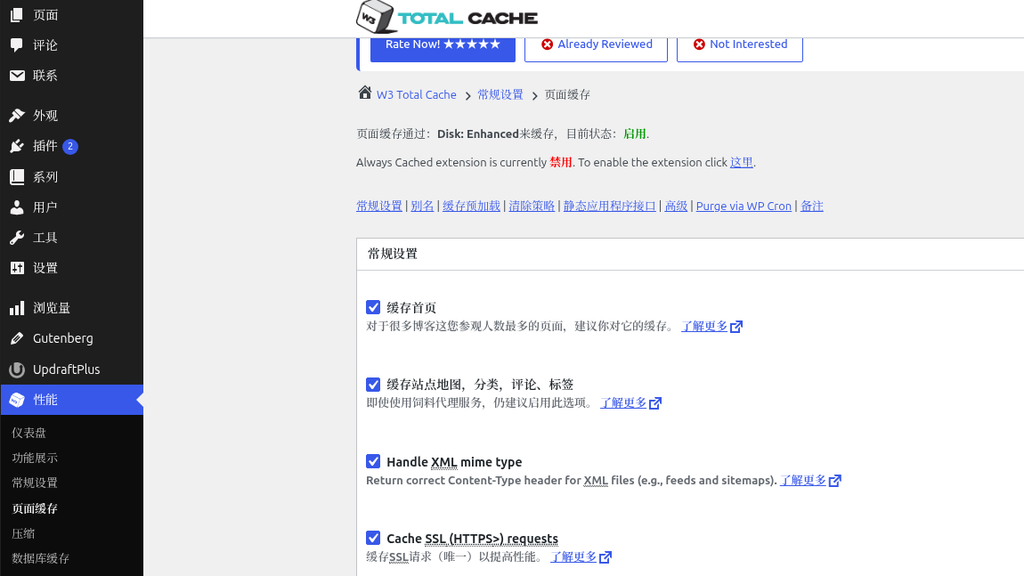Jump to 静态应用程序接口 anchor link
Image resolution: width=1024 pixels, height=576 pixels.
pyautogui.click(x=609, y=206)
